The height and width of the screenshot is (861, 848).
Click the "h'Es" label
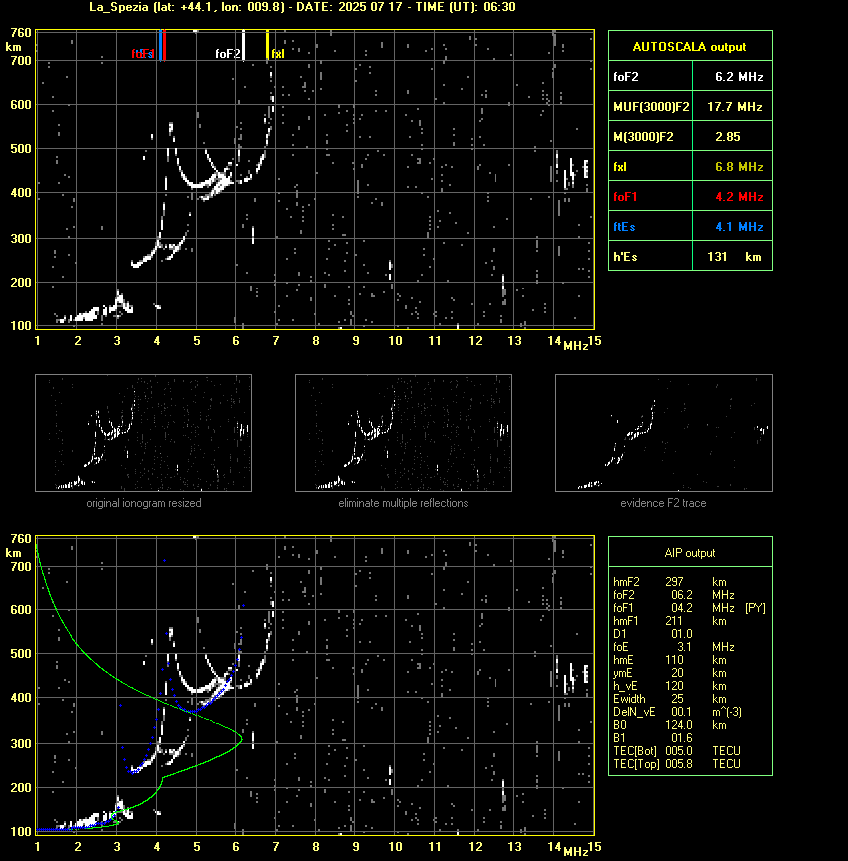(x=625, y=256)
